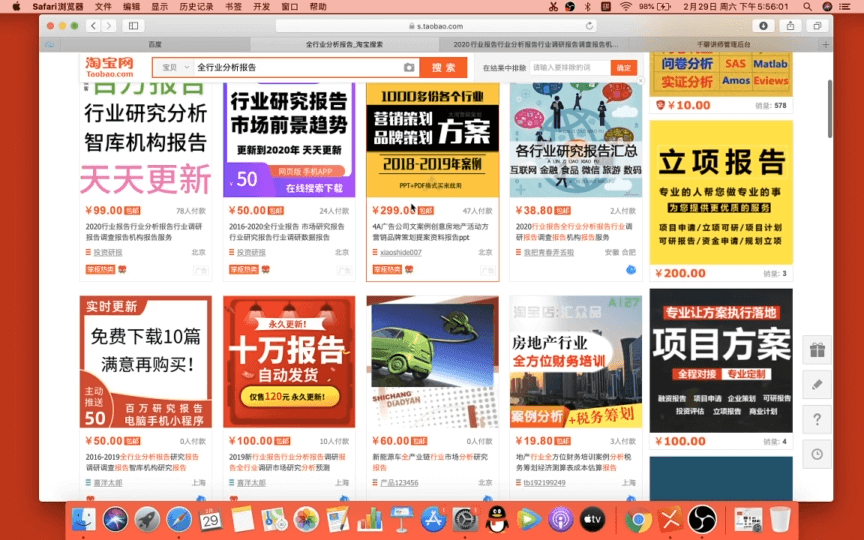Open the Safari share button
This screenshot has height=540, width=864.
pyautogui.click(x=790, y=26)
